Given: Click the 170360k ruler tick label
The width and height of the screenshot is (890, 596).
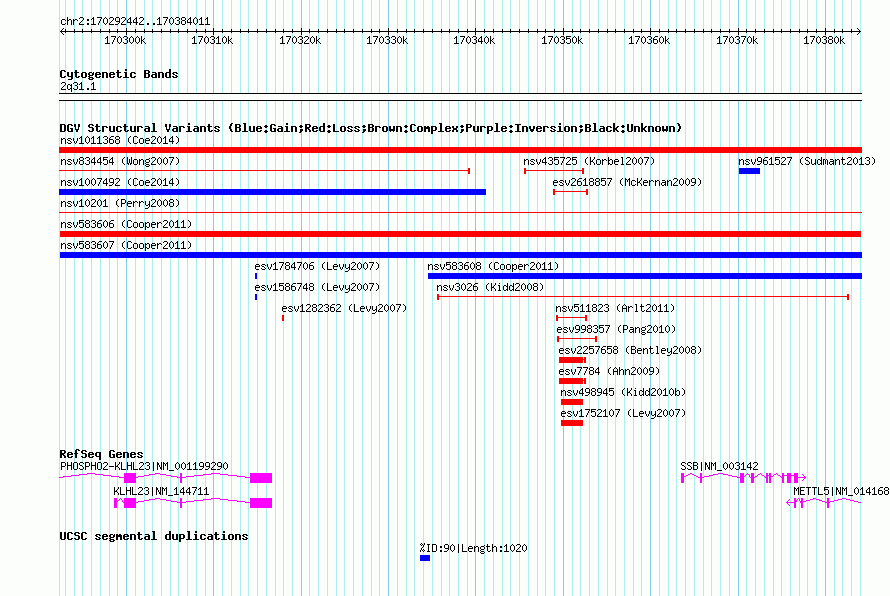Looking at the screenshot, I should click(649, 40).
